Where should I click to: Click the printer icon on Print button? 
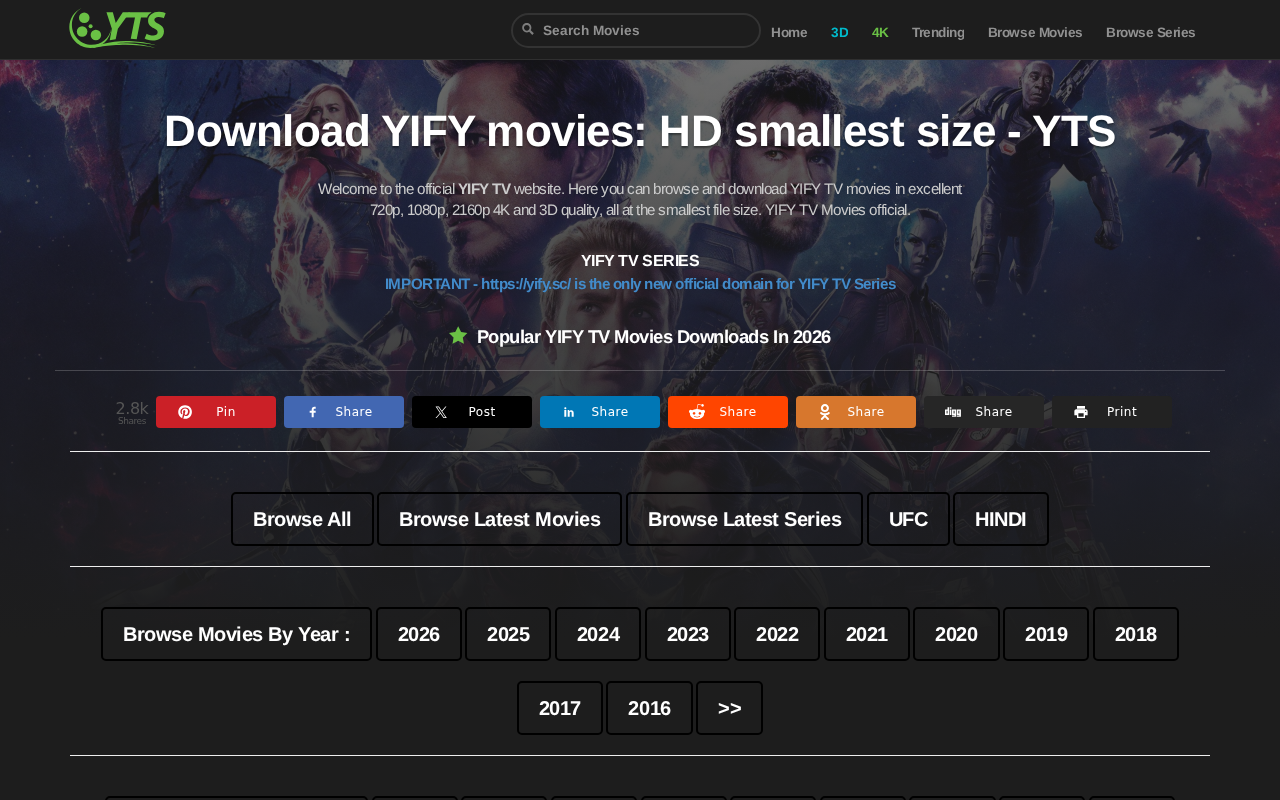(x=1081, y=412)
